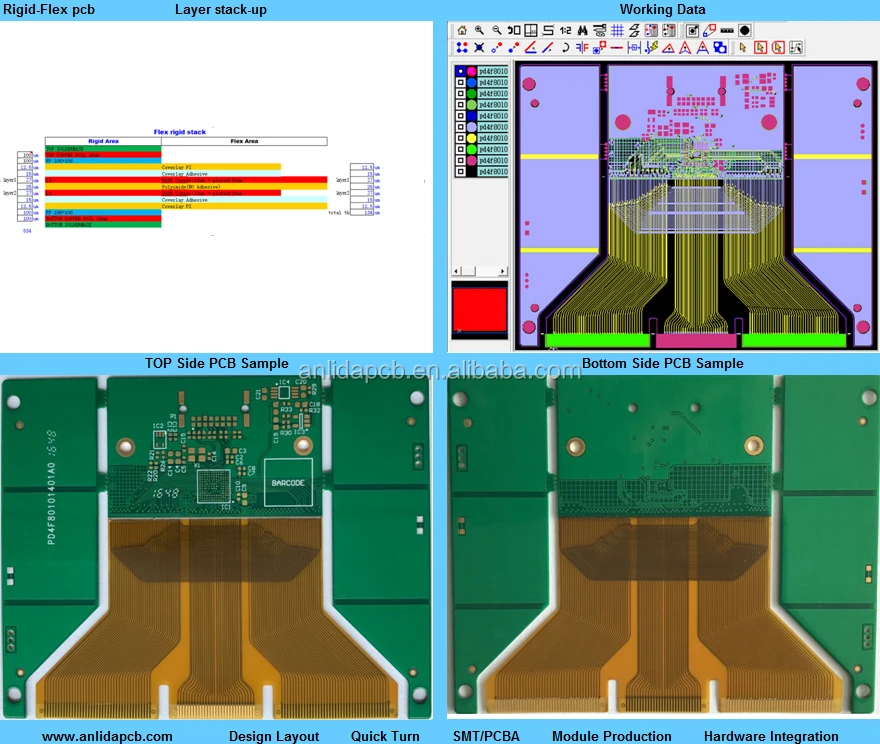
Task: Click the Home view toolbar icon
Action: pyautogui.click(x=462, y=30)
